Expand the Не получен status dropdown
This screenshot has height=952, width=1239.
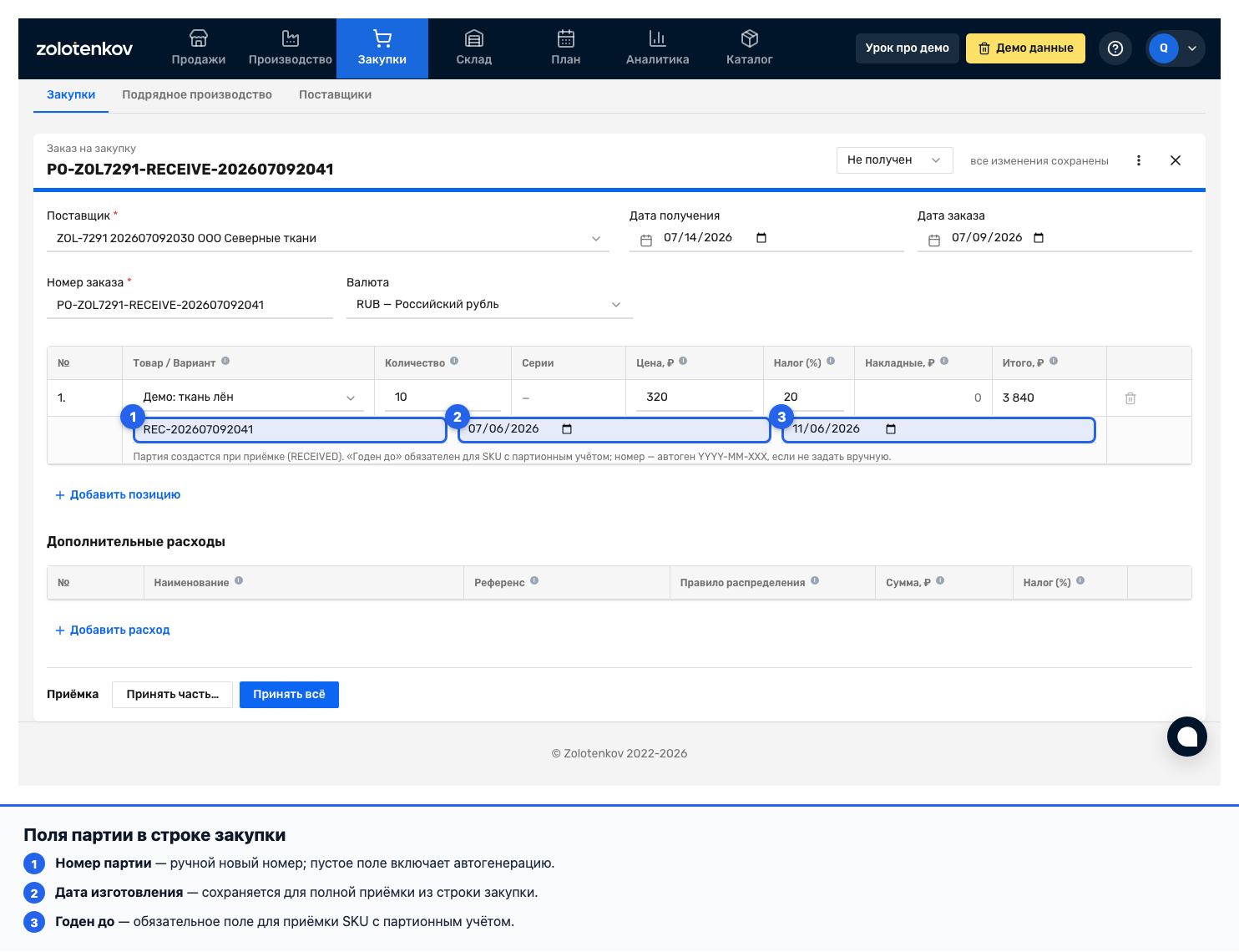[x=895, y=160]
